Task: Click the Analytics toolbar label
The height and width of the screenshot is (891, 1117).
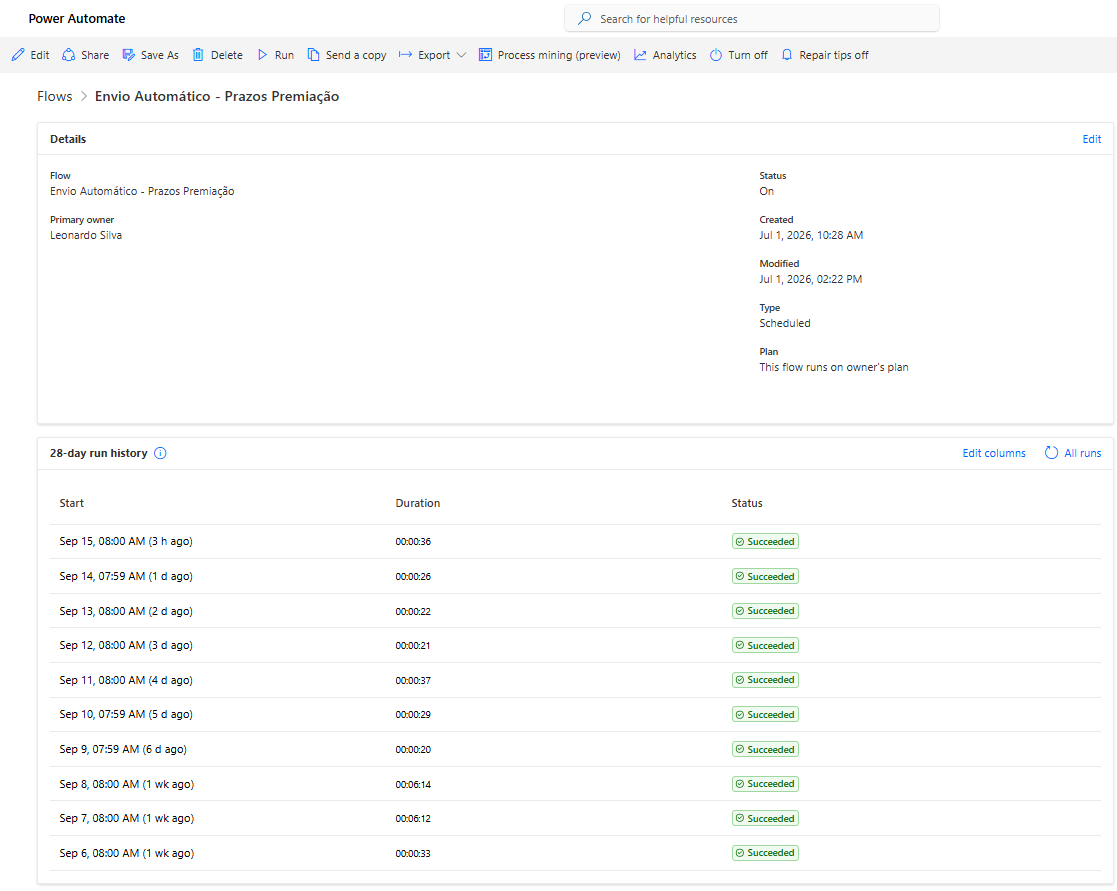Action: tap(675, 55)
